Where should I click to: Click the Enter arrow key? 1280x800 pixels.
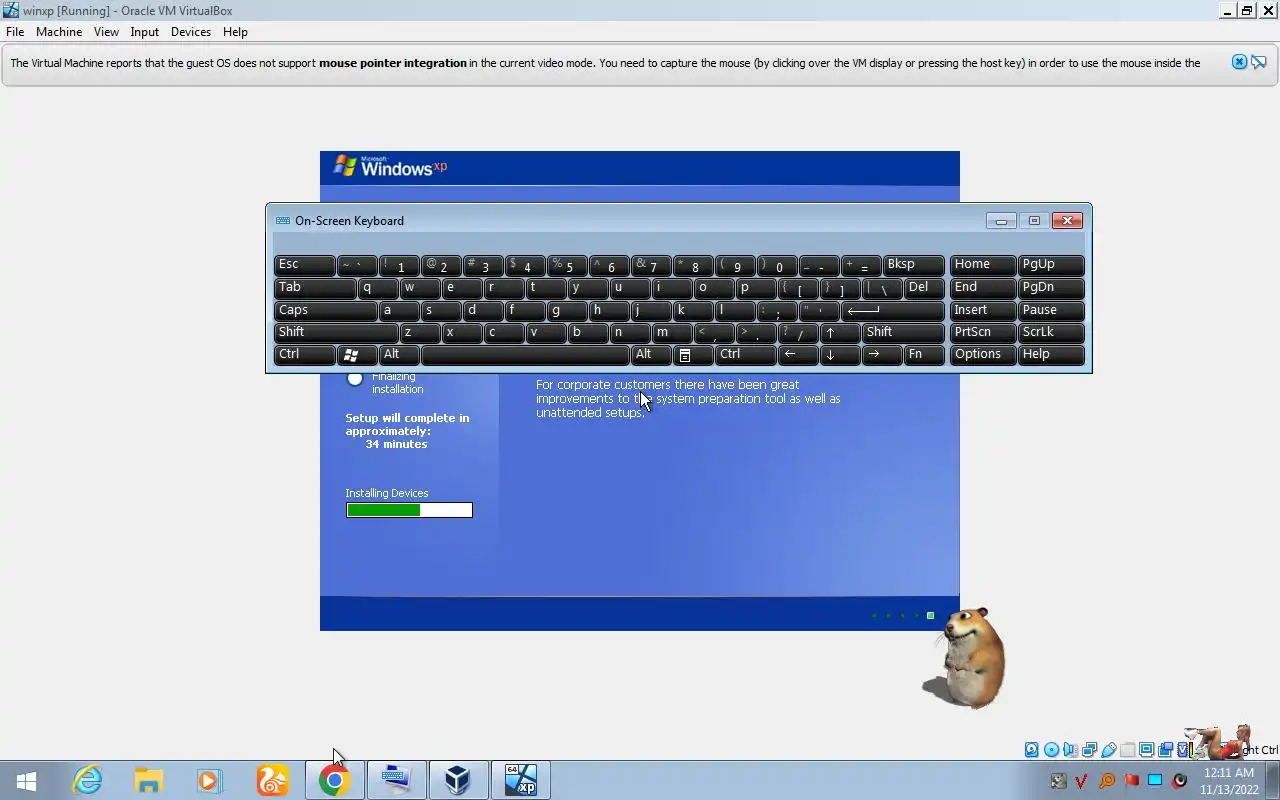893,310
